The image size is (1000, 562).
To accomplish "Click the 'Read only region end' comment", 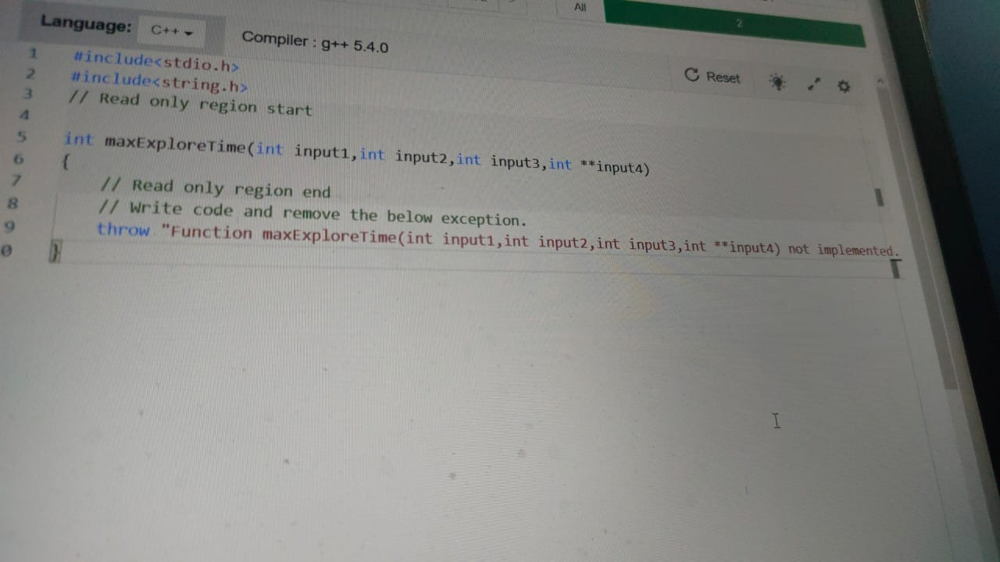I will pyautogui.click(x=216, y=188).
